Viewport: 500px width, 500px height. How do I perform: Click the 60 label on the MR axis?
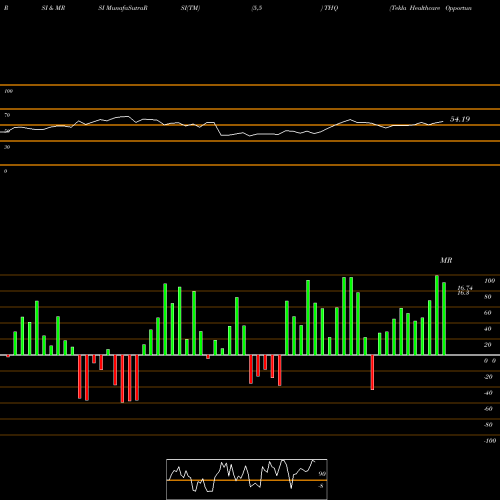tap(488, 313)
